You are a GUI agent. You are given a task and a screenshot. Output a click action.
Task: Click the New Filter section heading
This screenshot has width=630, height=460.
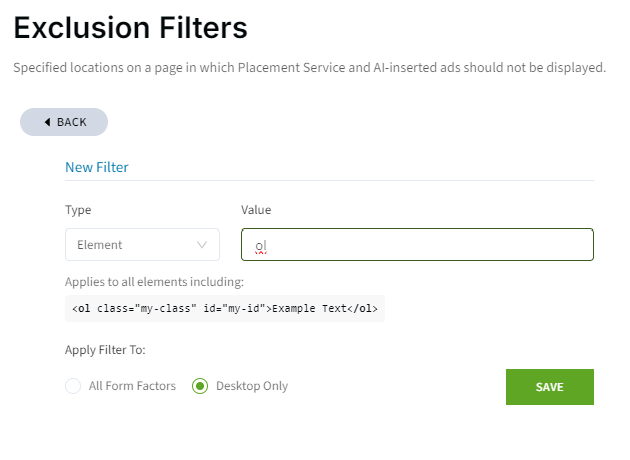(97, 167)
